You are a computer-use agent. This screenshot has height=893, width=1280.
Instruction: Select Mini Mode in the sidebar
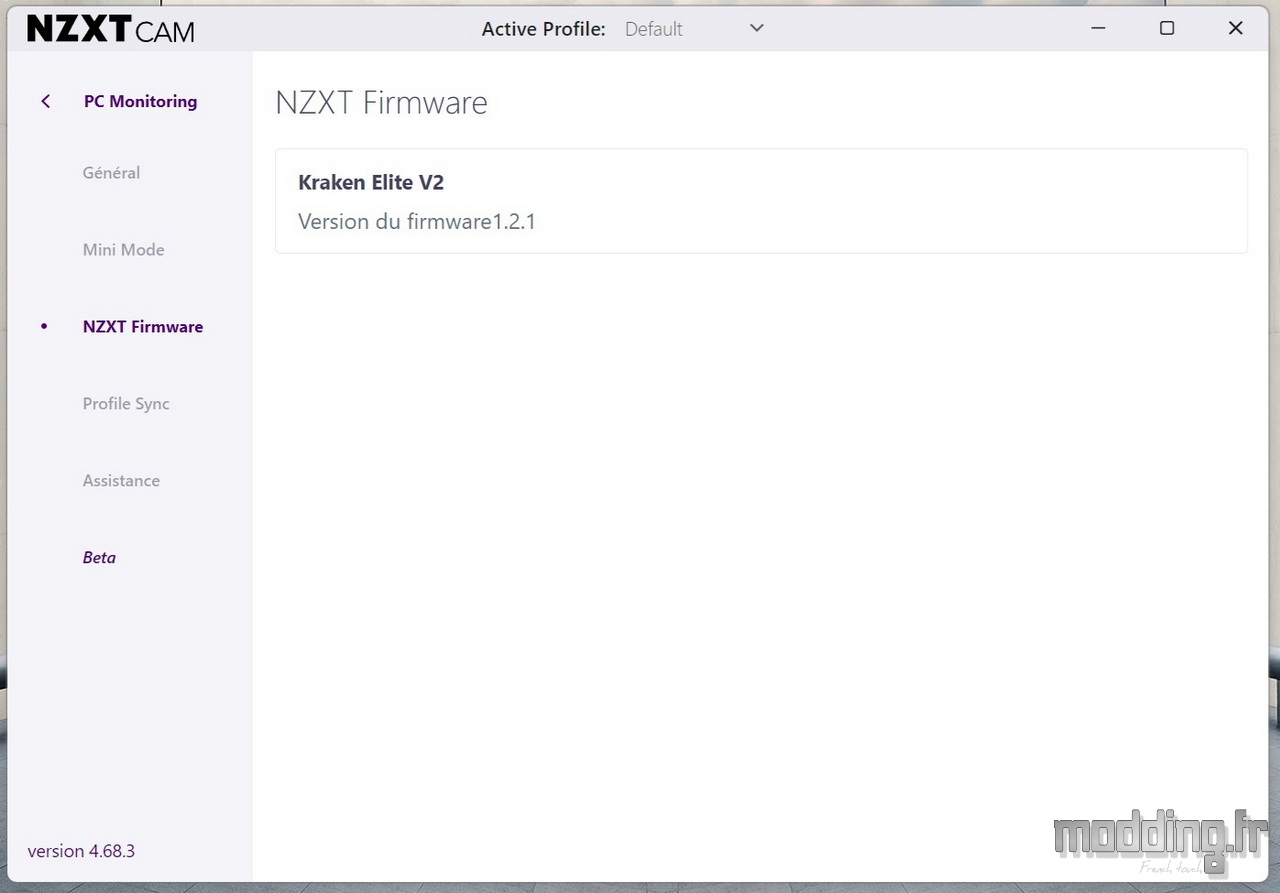tap(123, 250)
